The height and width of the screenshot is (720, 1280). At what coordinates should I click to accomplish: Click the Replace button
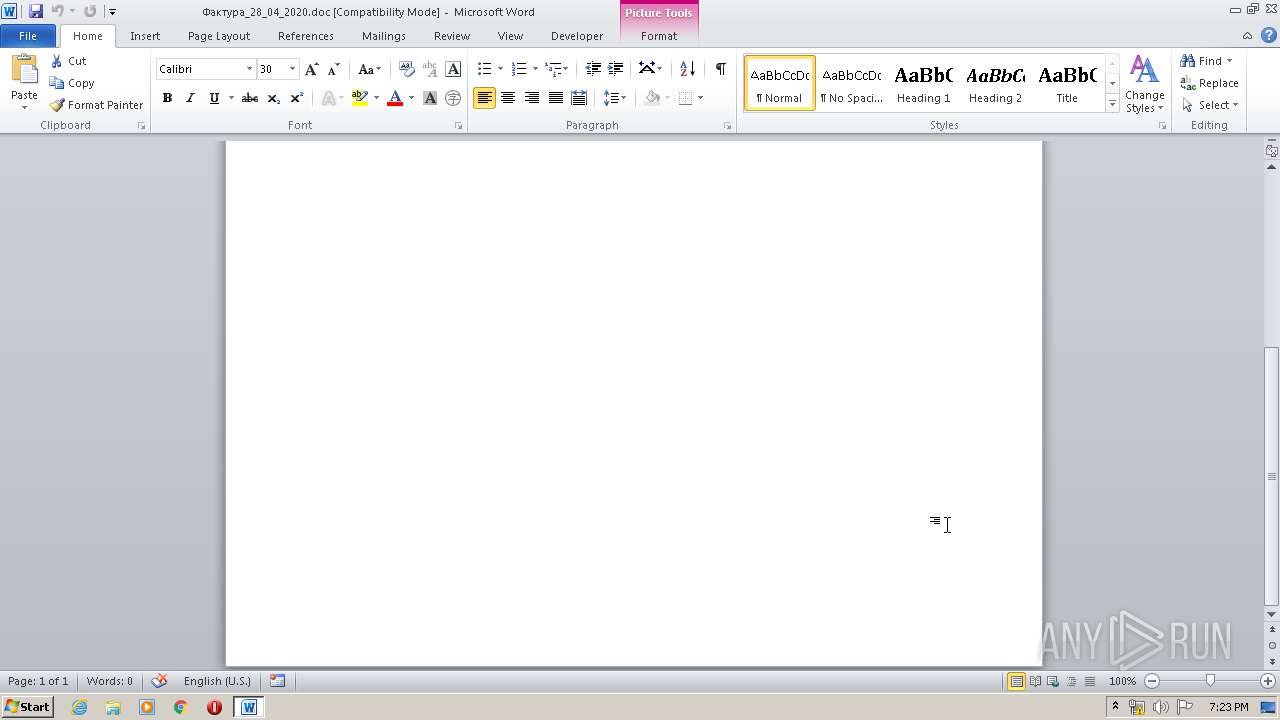coord(1209,83)
